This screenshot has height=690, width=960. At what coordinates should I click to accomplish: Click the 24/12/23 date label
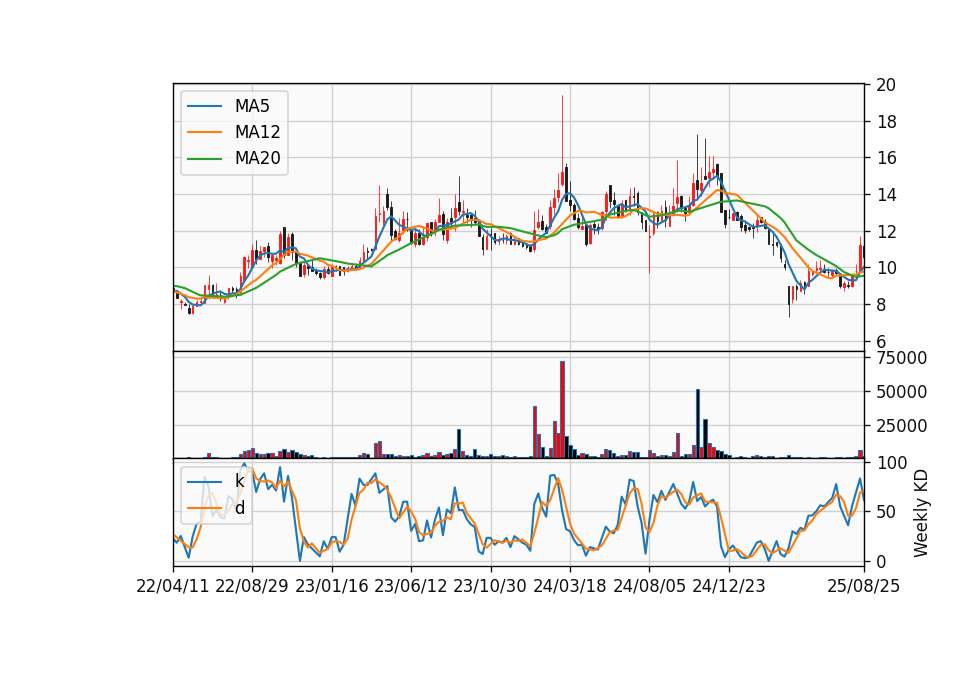tap(729, 586)
